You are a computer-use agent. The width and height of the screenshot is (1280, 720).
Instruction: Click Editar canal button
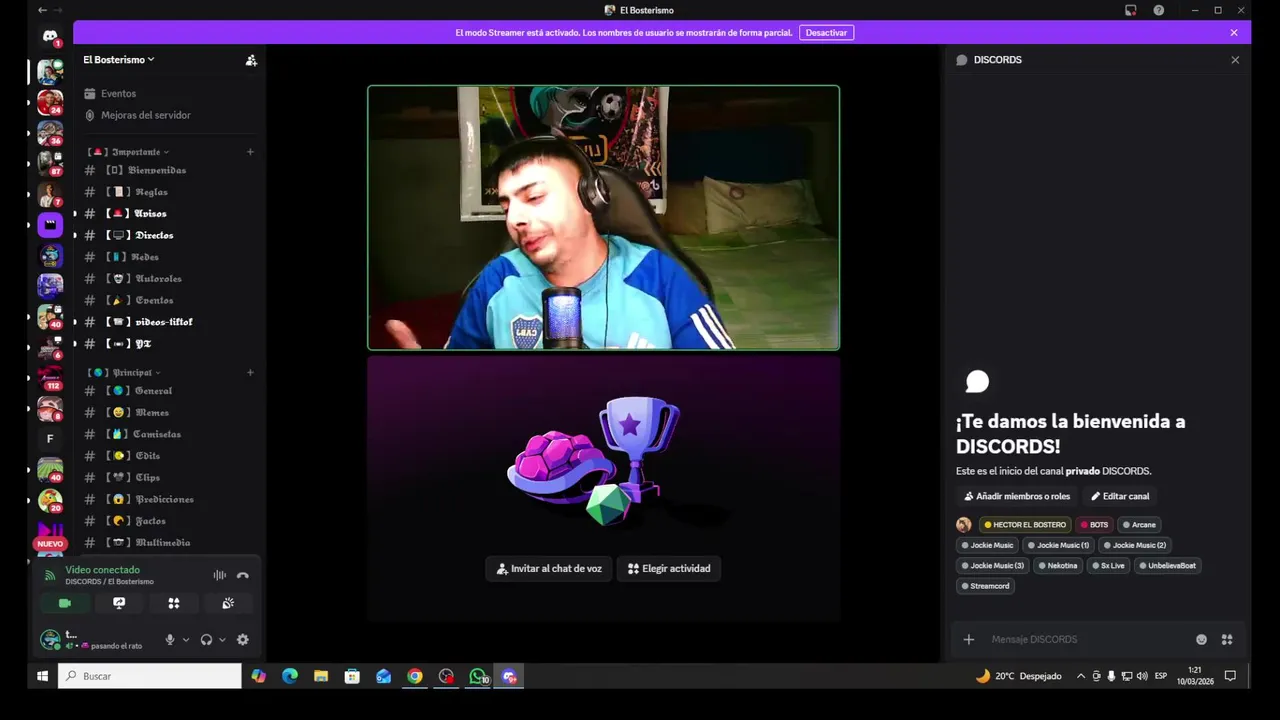(x=1120, y=496)
